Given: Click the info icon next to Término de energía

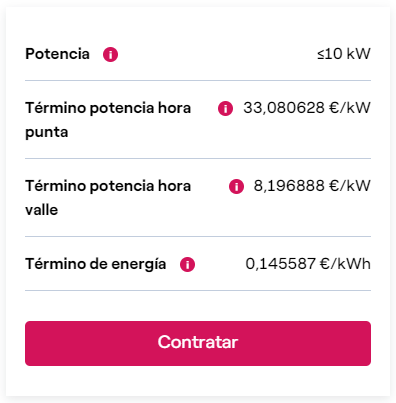Looking at the screenshot, I should (187, 265).
